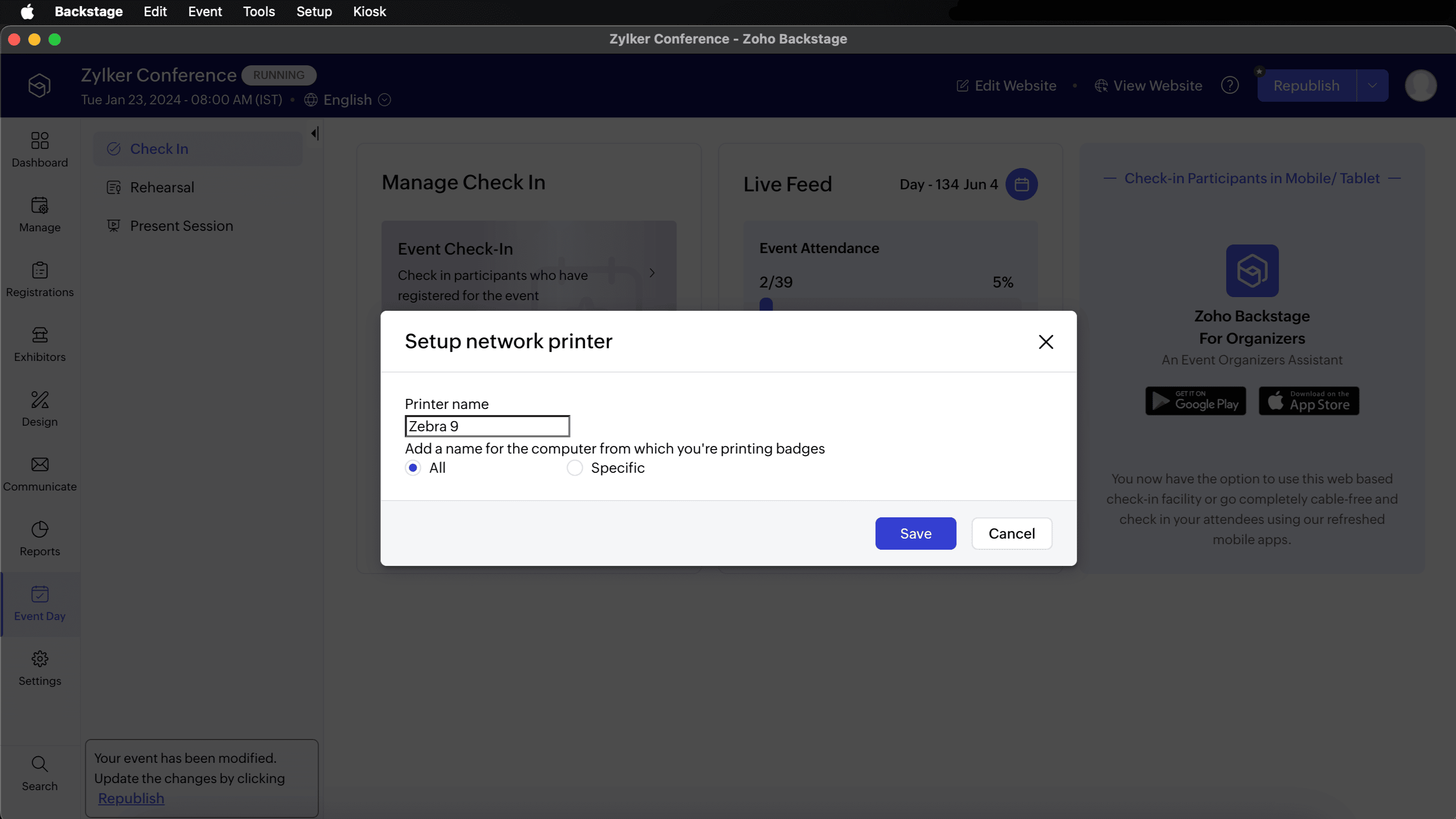Viewport: 1456px width, 819px height.
Task: Expand Event Check-In chevron
Action: tap(652, 273)
